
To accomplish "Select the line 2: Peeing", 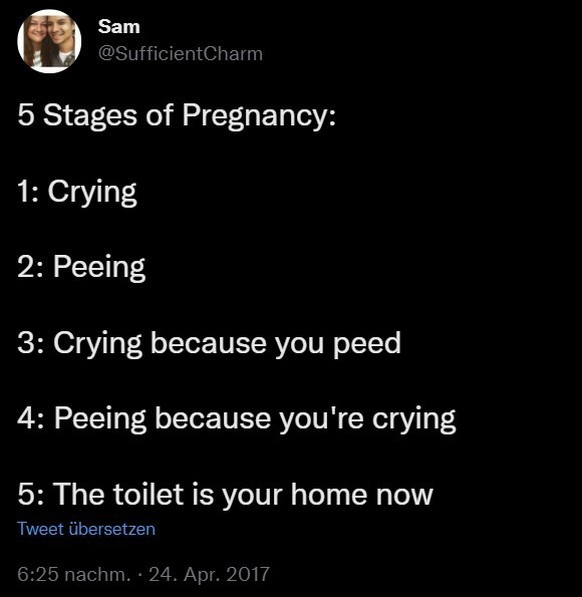I will tap(81, 268).
